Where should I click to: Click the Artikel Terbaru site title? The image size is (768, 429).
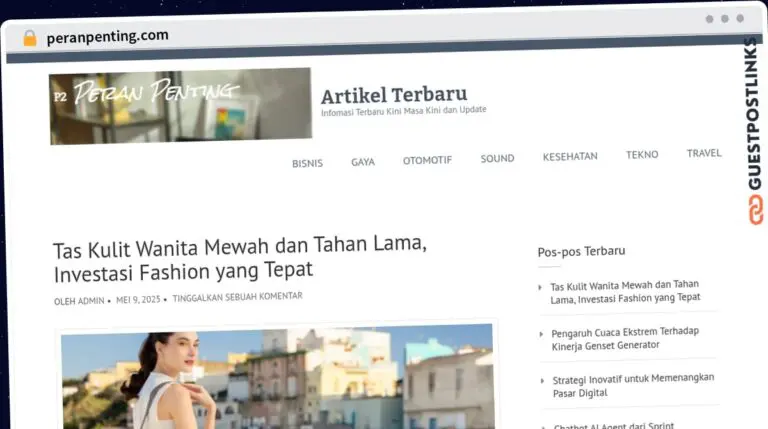tap(394, 95)
